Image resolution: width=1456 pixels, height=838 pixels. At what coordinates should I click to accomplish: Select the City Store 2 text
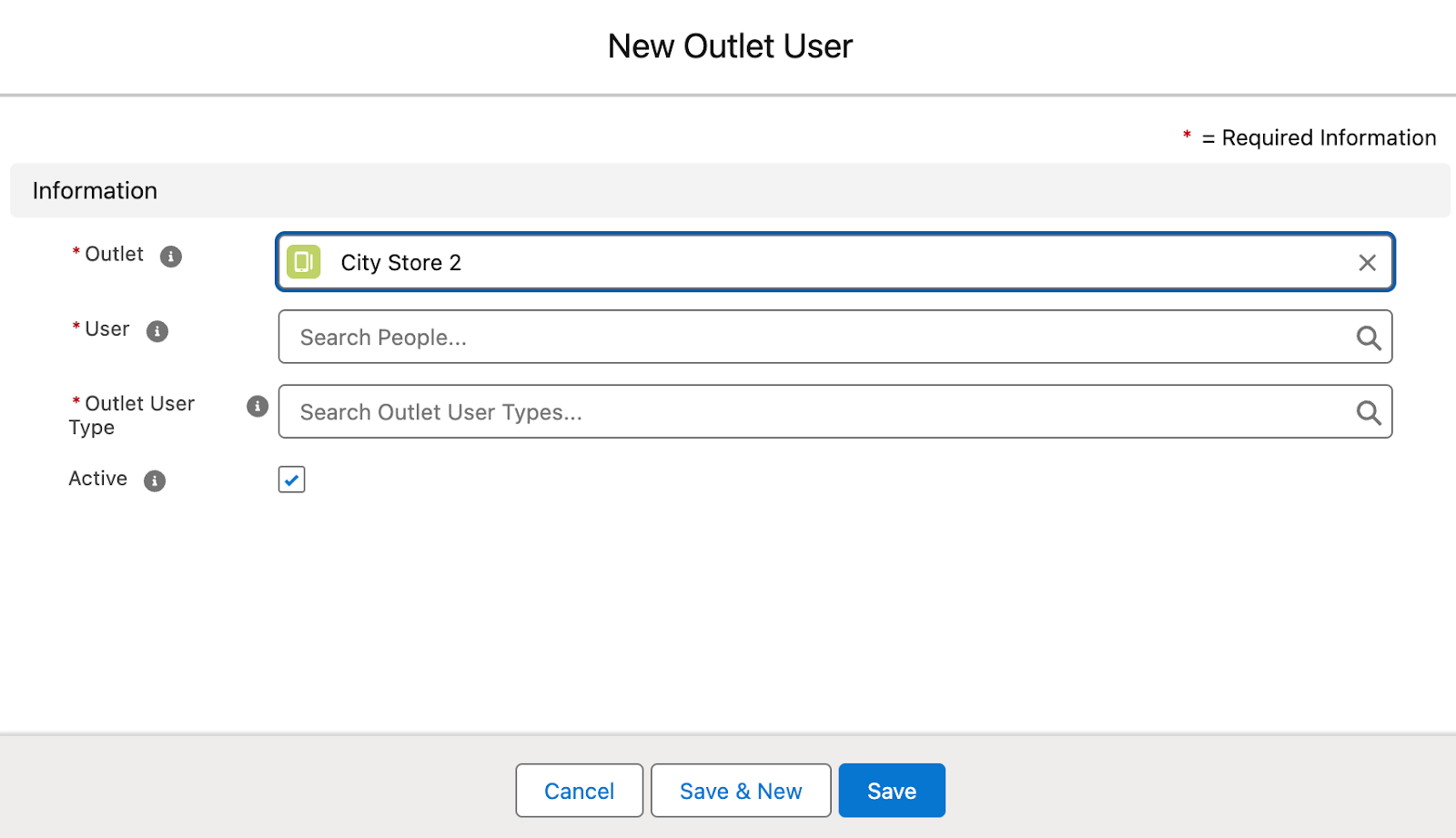(400, 262)
